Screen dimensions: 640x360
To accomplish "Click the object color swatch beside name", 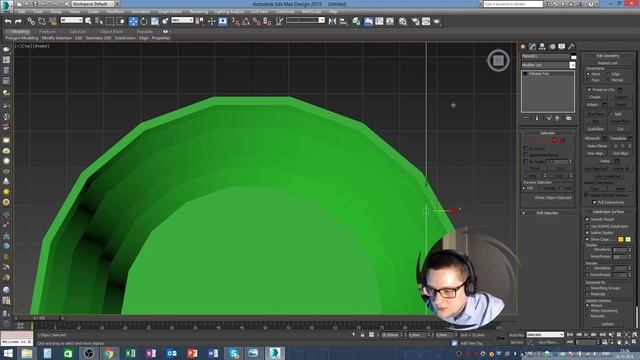I will (x=573, y=56).
